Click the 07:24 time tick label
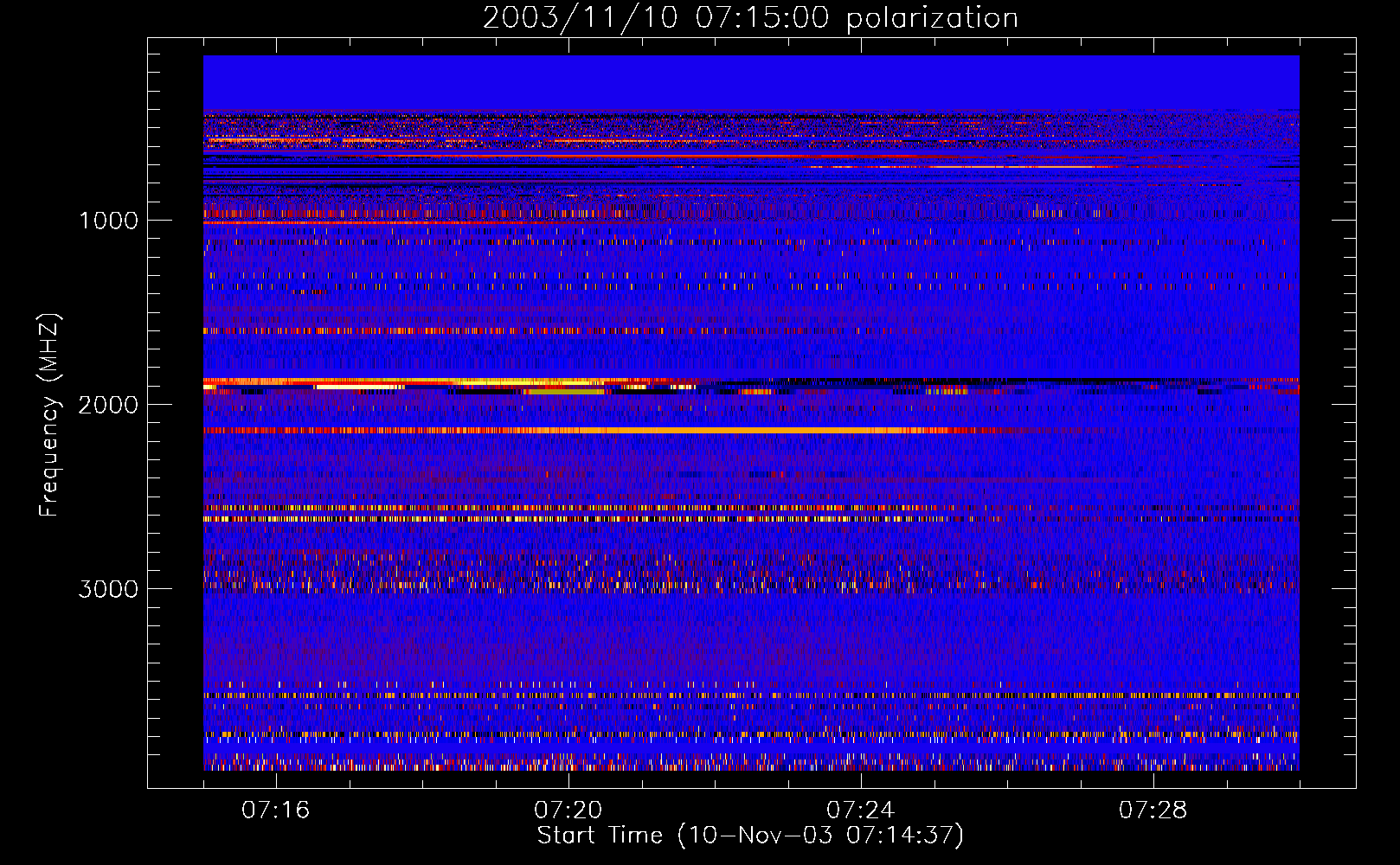This screenshot has width=1400, height=865. pyautogui.click(x=860, y=810)
